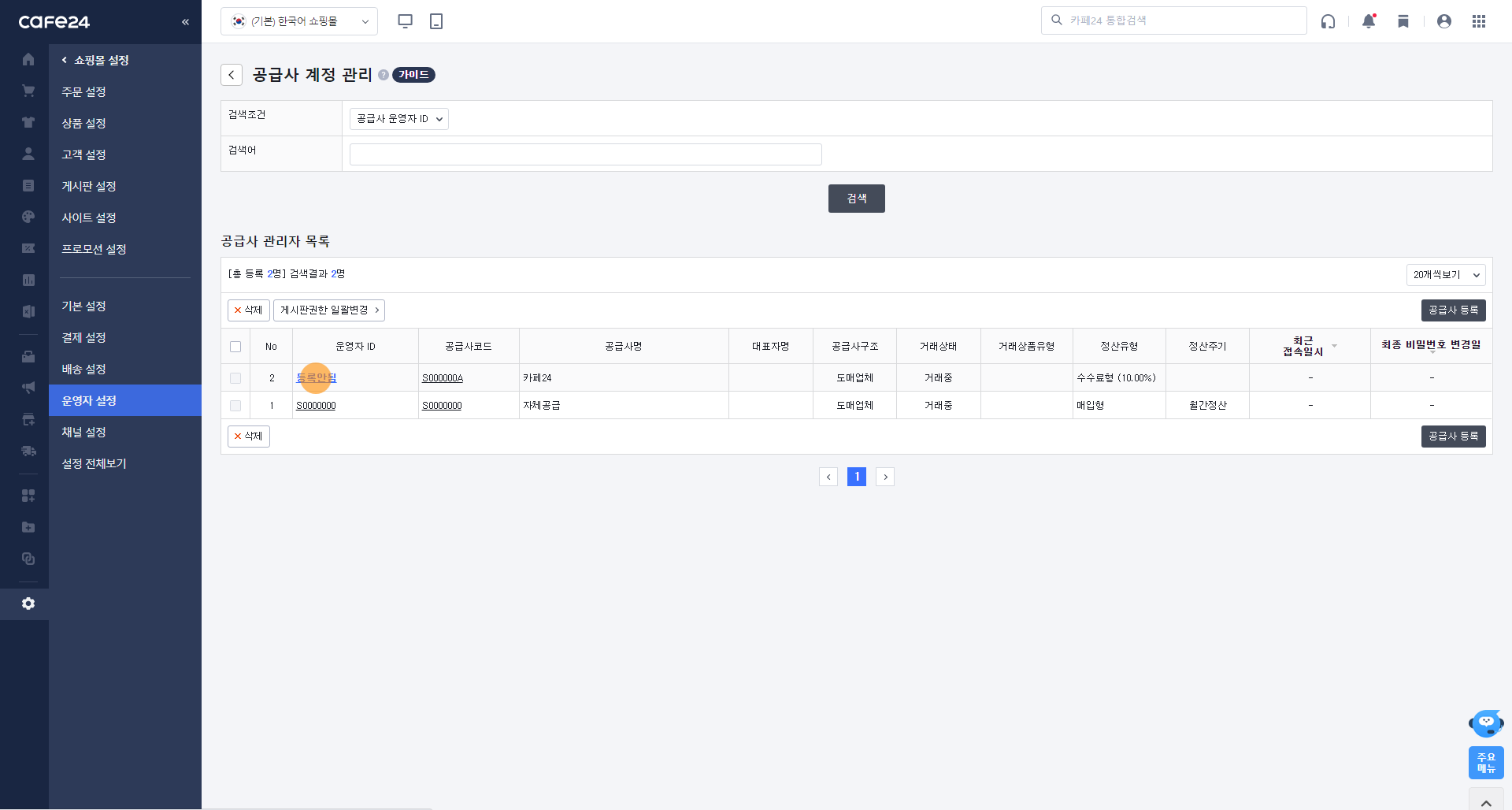Image resolution: width=1512 pixels, height=810 pixels.
Task: Open the apps-plus grid icon in sidebar
Action: [x=28, y=496]
